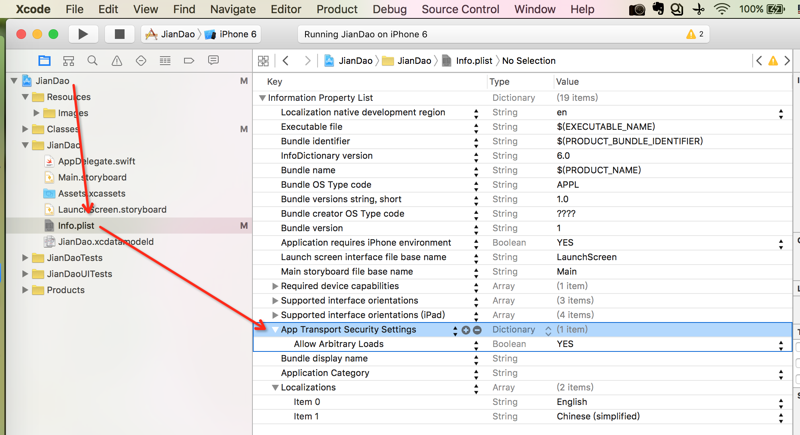Select JianDao.xcdatamodeld file
Image resolution: width=800 pixels, height=435 pixels.
coord(106,242)
